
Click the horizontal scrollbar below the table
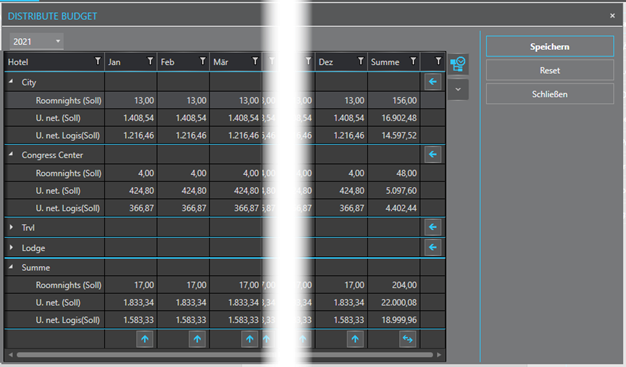(x=225, y=355)
